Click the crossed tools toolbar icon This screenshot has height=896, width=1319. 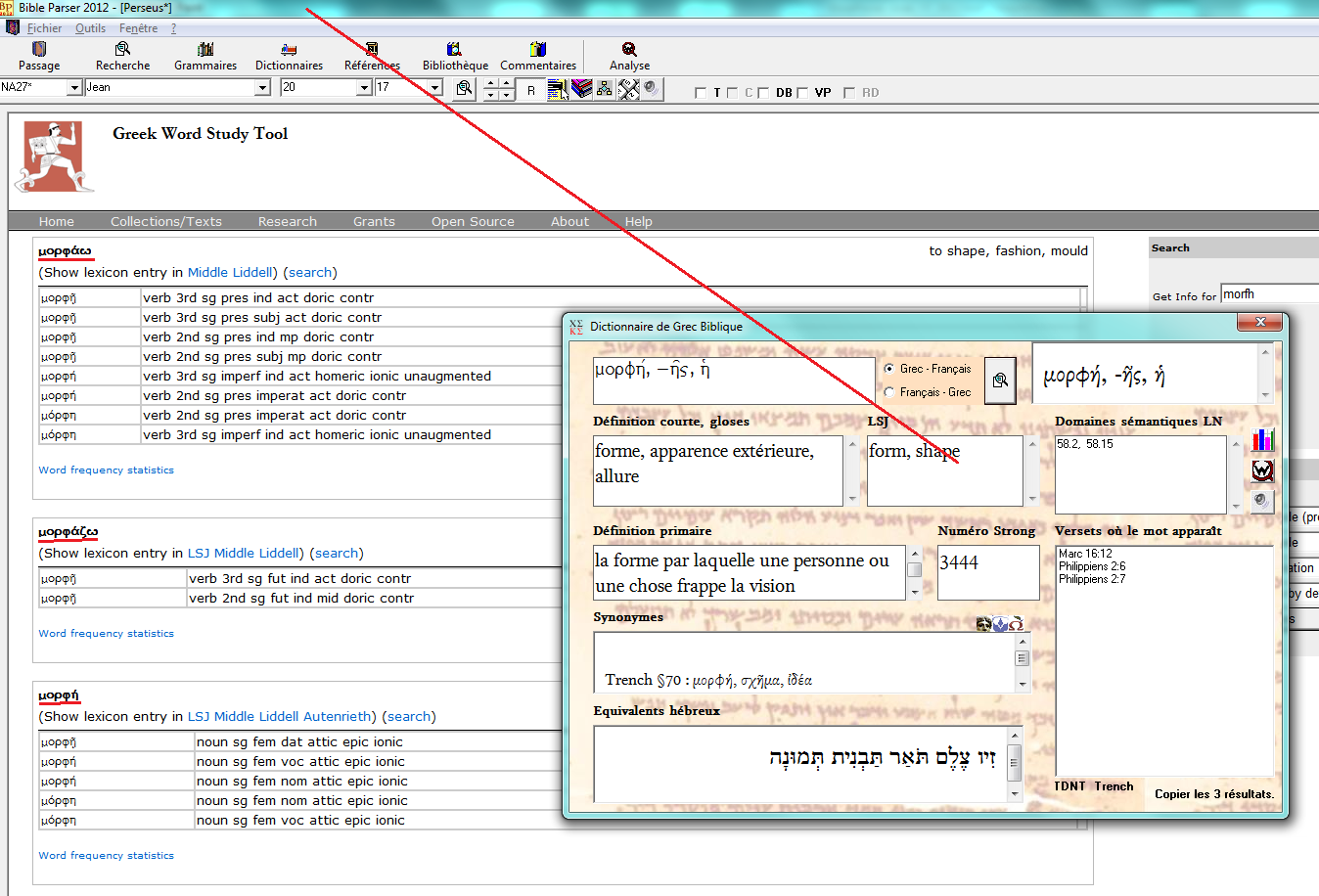628,90
